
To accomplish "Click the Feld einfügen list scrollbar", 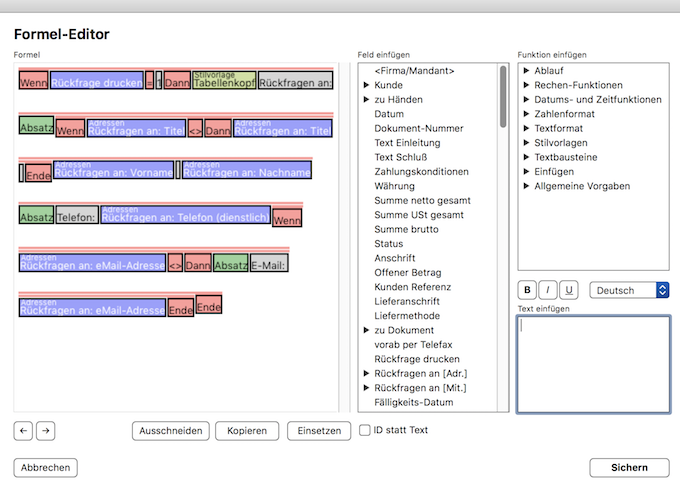I will click(503, 100).
